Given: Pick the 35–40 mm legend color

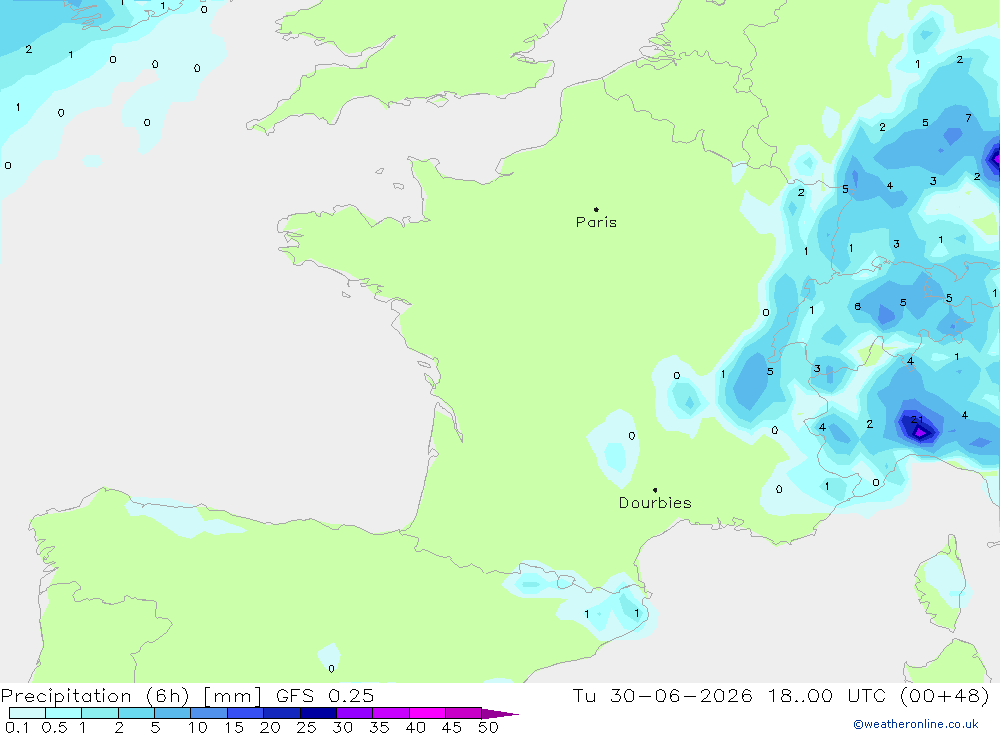Looking at the screenshot, I should coord(390,713).
